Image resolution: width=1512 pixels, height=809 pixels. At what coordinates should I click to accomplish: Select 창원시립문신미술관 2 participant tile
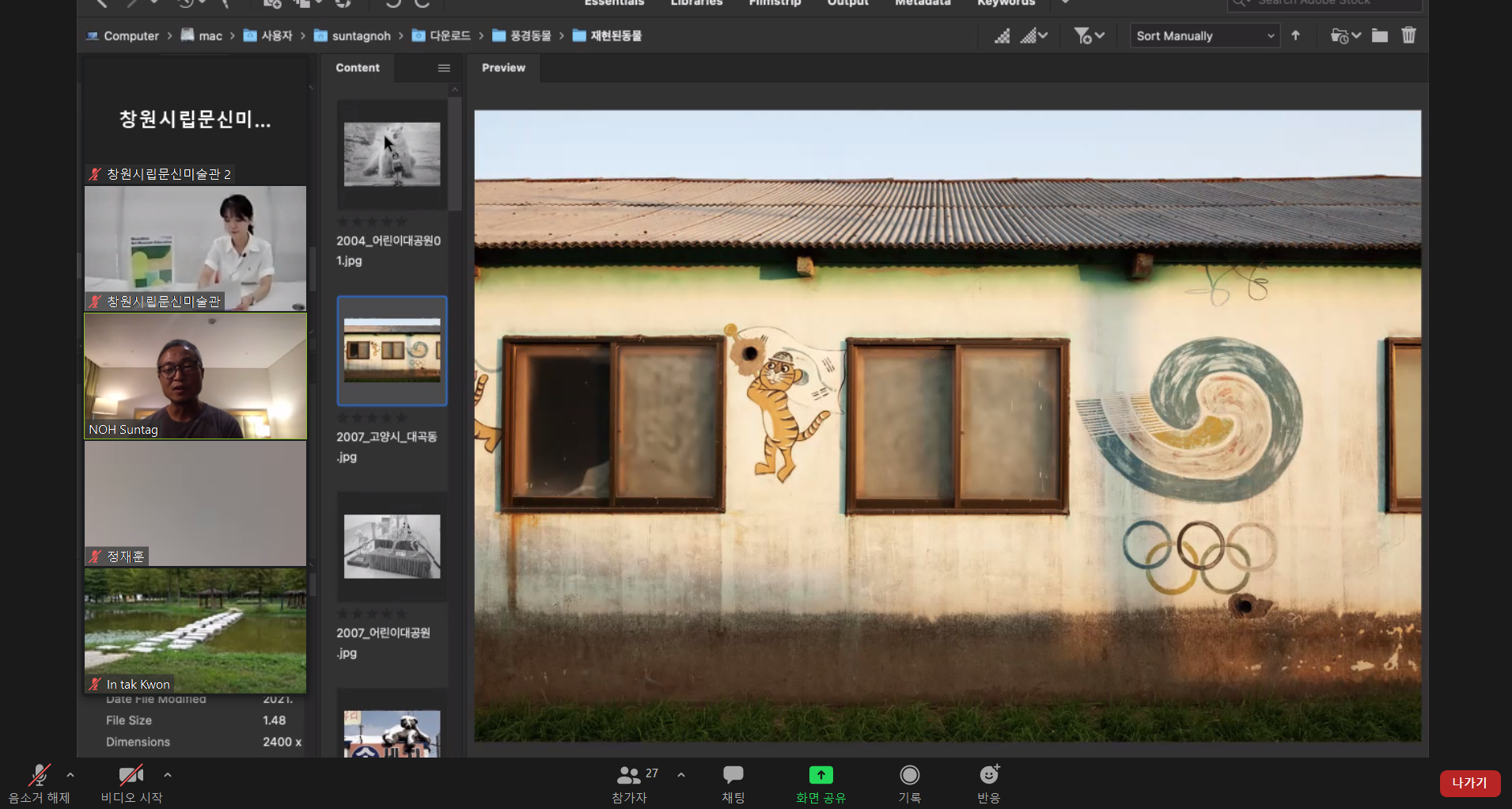pos(195,121)
